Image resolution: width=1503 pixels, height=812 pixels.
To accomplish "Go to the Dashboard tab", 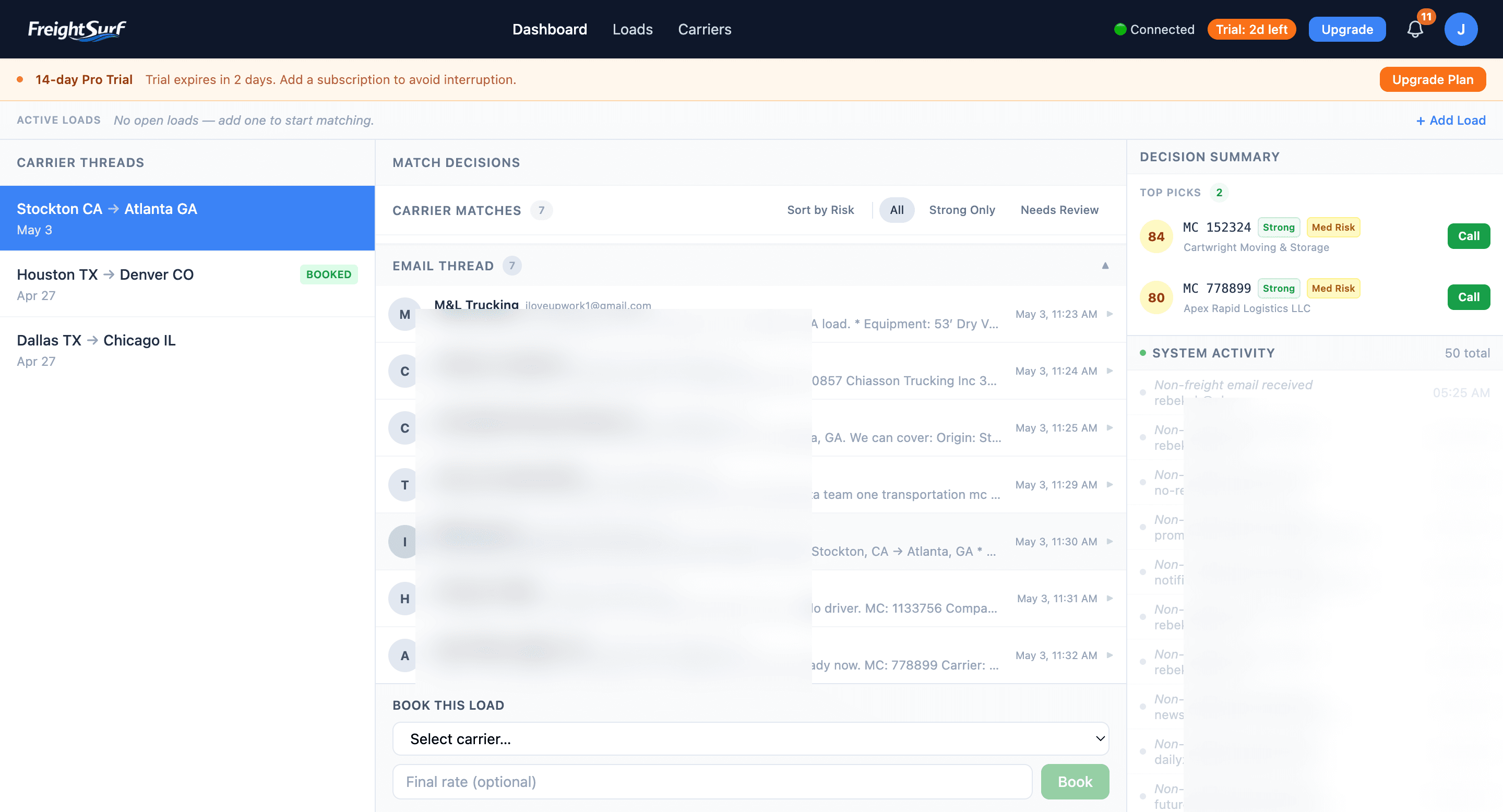I will 550,29.
